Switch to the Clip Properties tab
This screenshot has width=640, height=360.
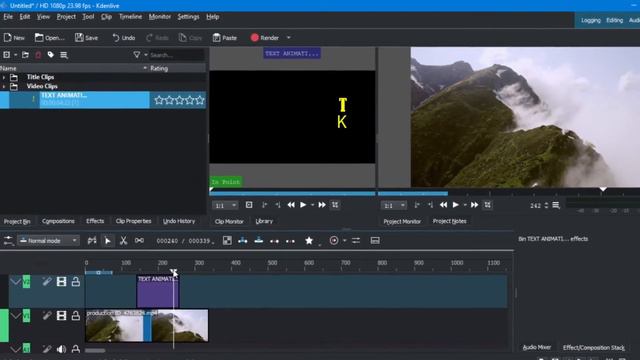(x=133, y=221)
